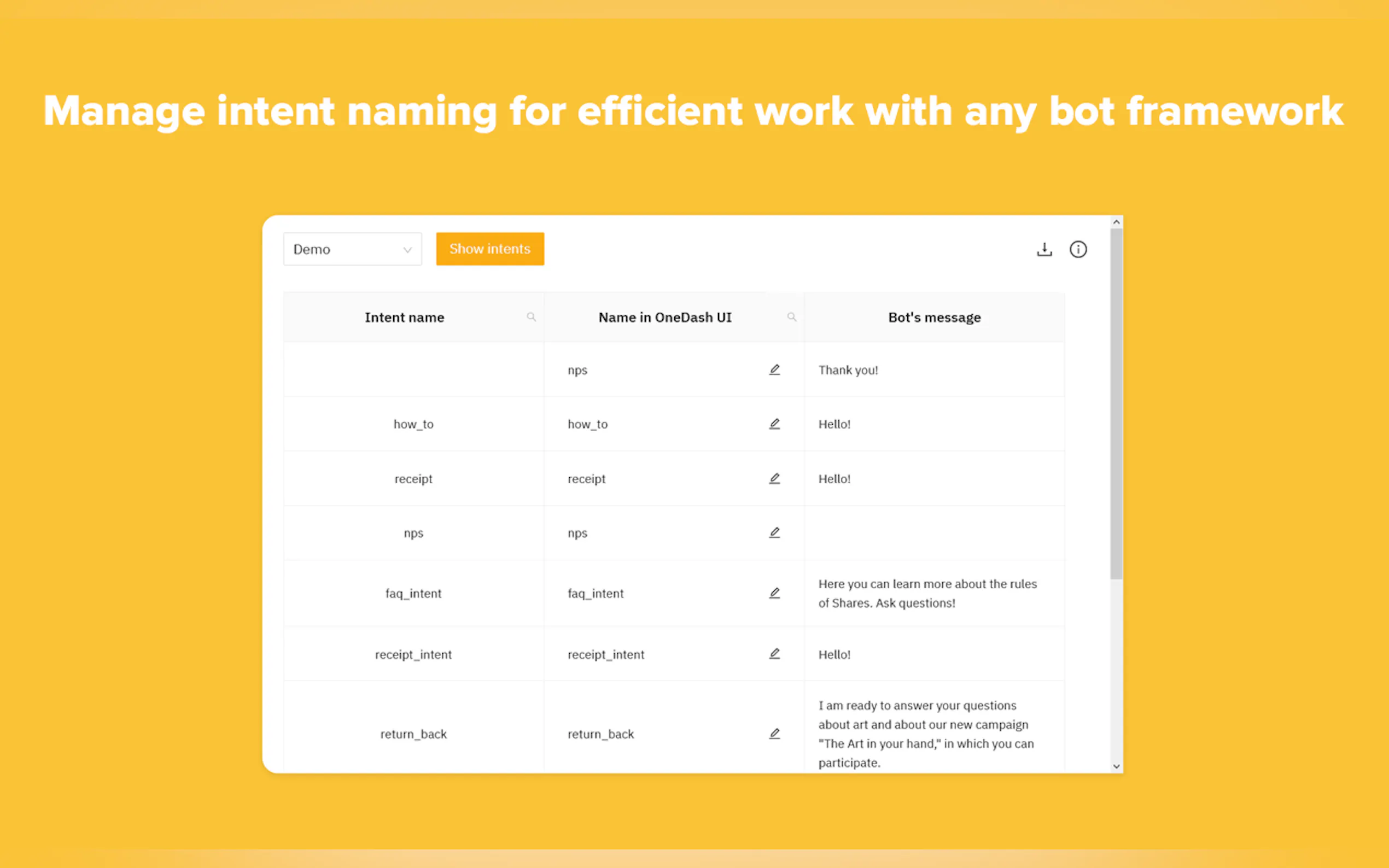Click edit pencil for receipt_intent row
The width and height of the screenshot is (1389, 868).
[774, 653]
